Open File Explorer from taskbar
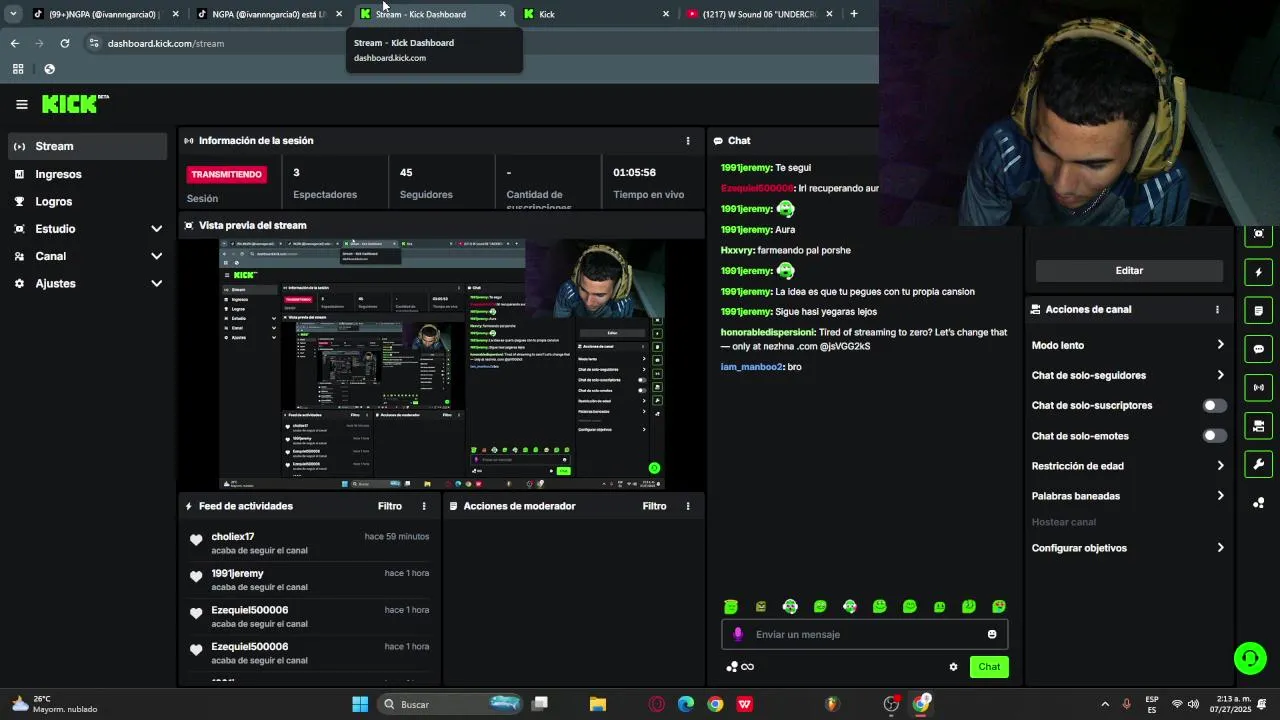This screenshot has width=1280, height=720. tap(598, 704)
